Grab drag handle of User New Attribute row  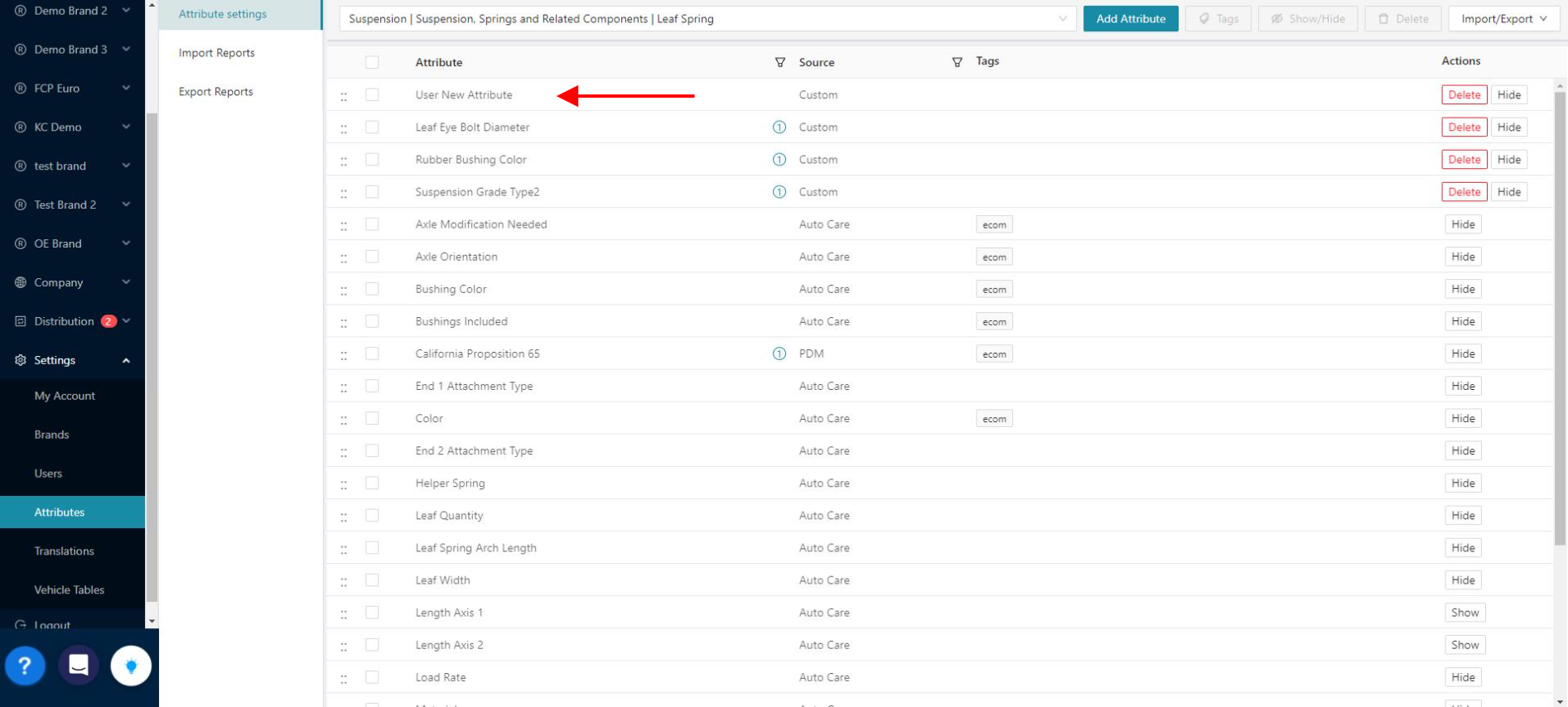pos(344,96)
